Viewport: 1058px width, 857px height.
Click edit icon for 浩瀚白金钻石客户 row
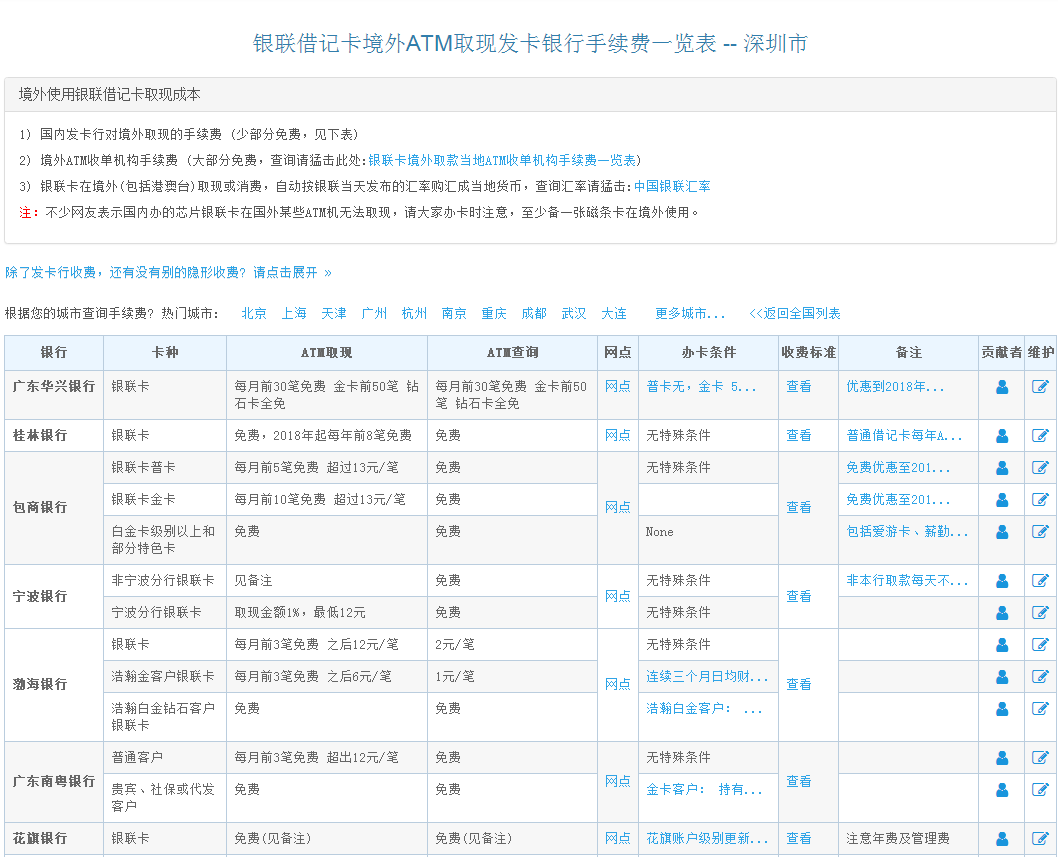[x=1040, y=709]
